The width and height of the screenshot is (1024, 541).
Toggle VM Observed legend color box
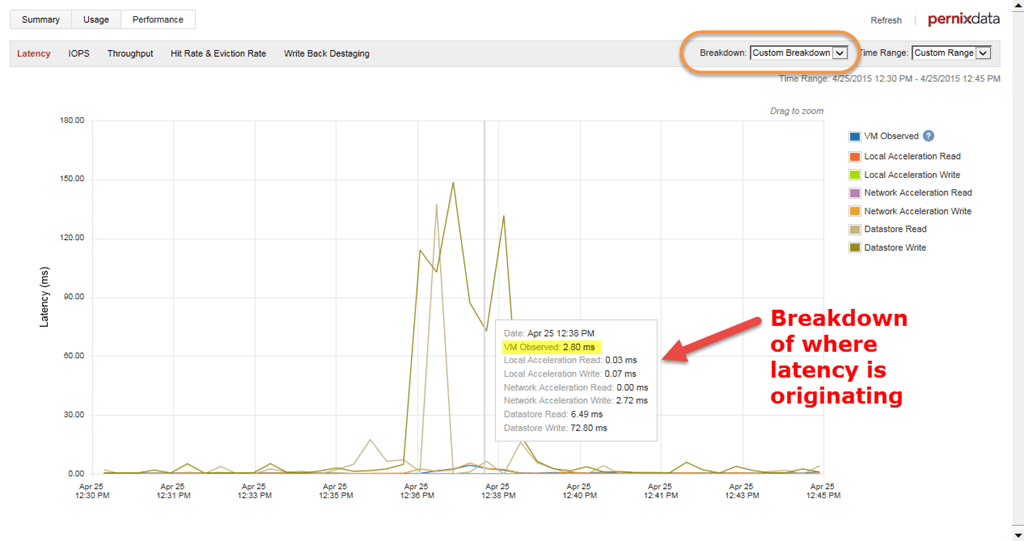pos(854,137)
